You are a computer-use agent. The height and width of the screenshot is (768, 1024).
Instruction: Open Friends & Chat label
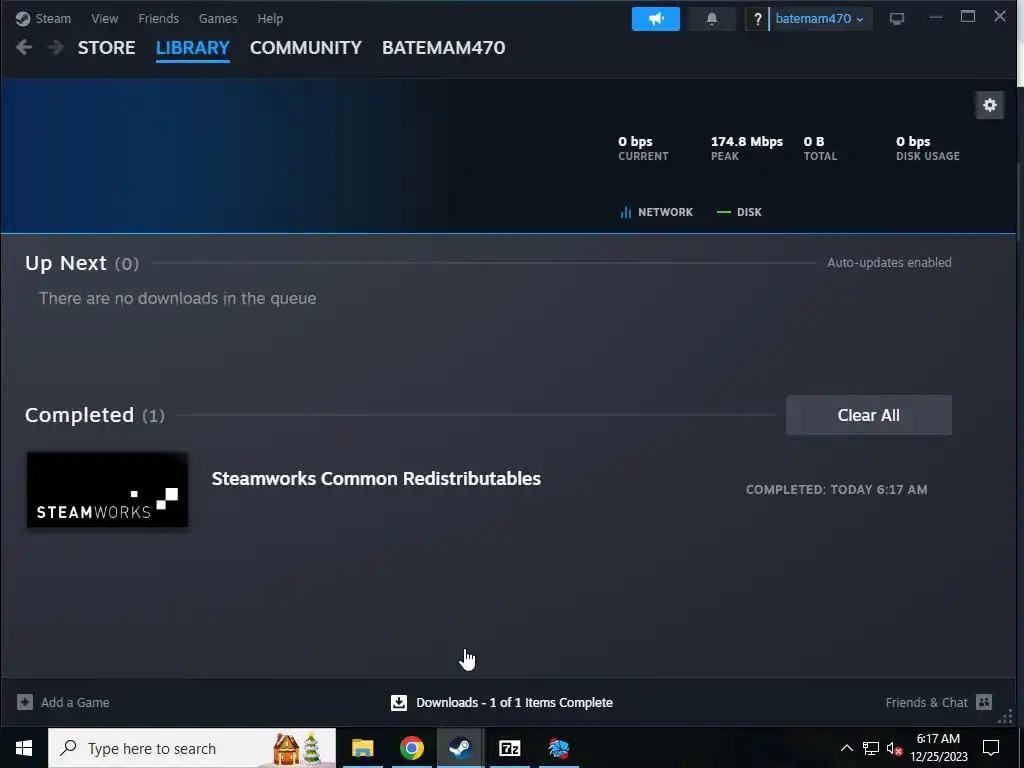[x=926, y=703]
